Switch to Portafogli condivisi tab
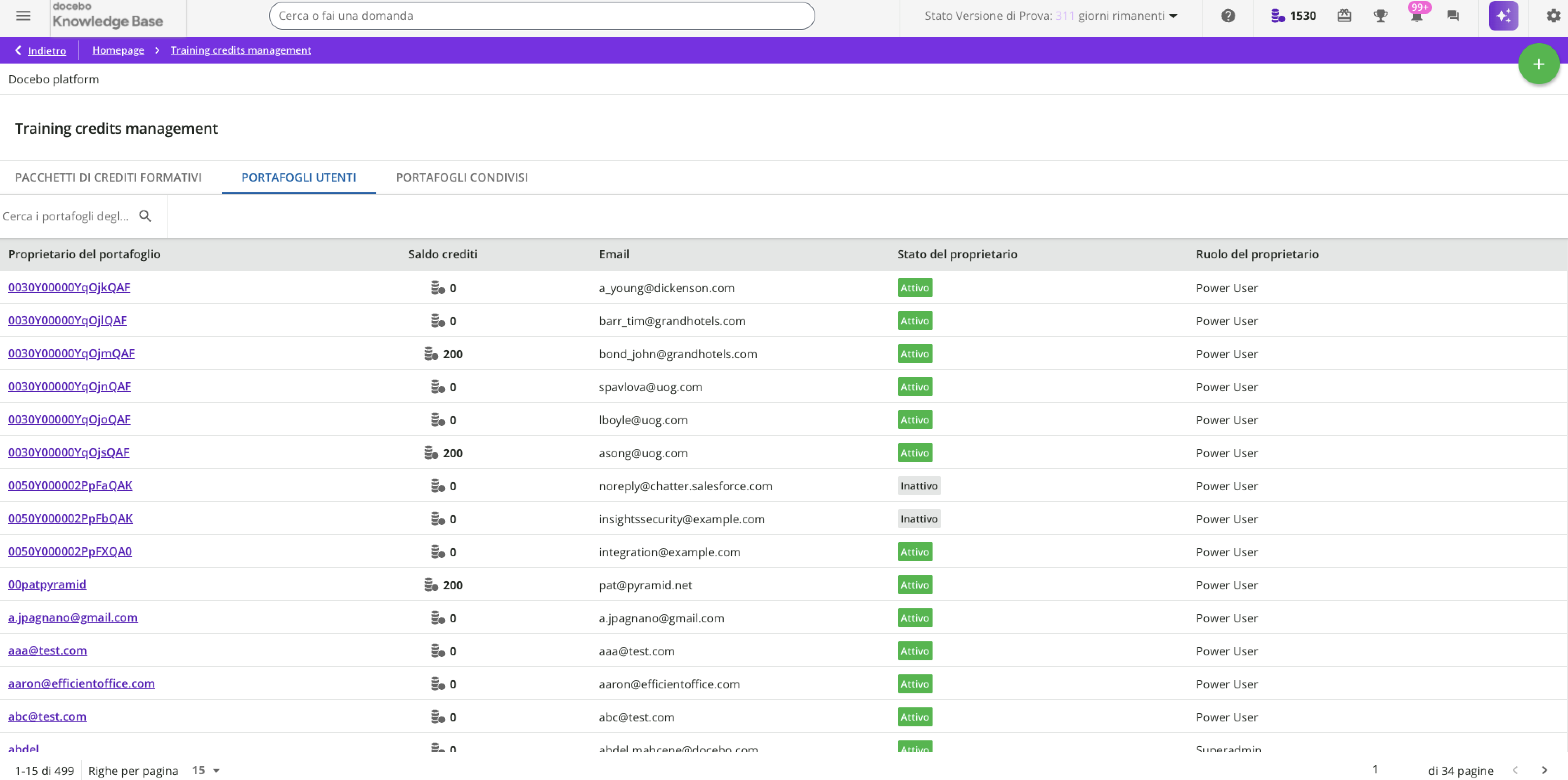This screenshot has width=1568, height=780. [461, 177]
